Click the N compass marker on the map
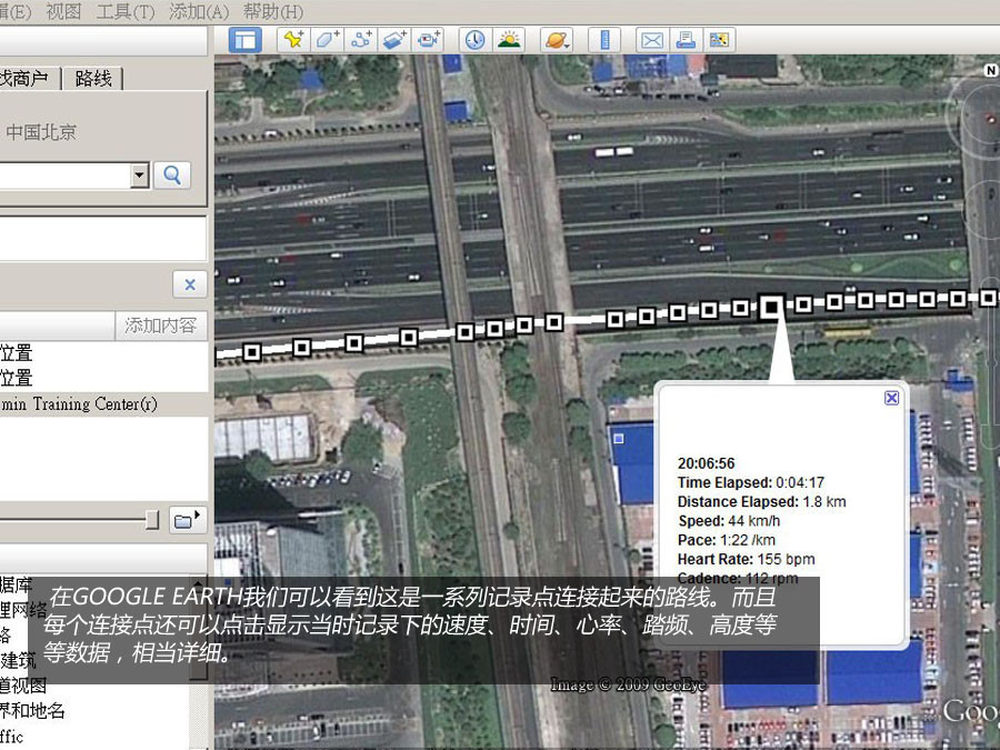1000x750 pixels. pyautogui.click(x=990, y=70)
